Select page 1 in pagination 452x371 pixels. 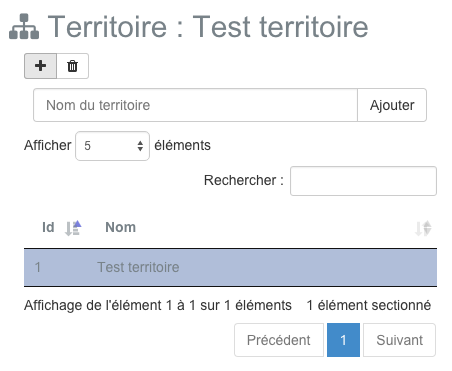pos(343,340)
